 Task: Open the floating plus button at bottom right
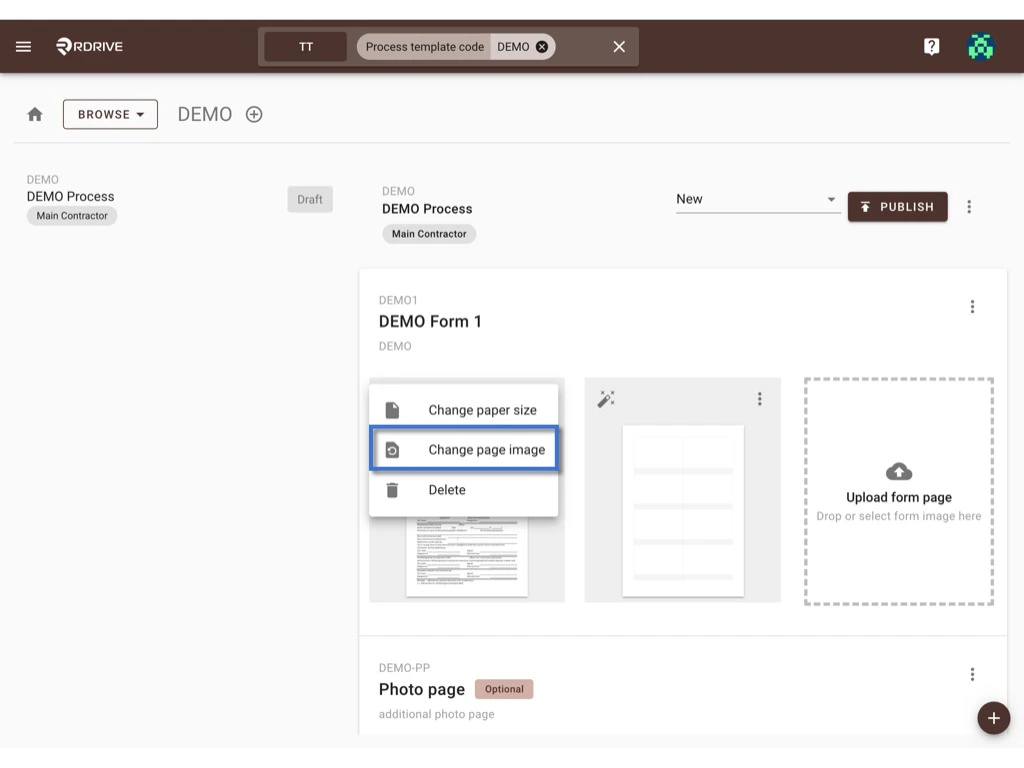point(993,718)
